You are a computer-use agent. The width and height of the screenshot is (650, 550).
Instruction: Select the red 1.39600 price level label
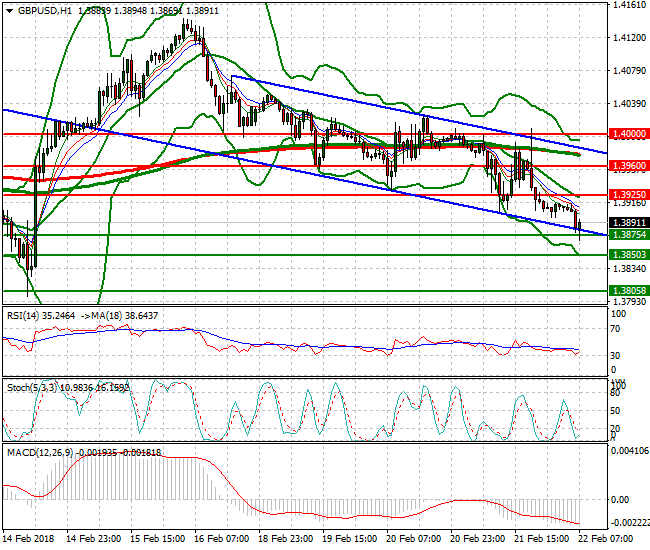click(x=629, y=166)
